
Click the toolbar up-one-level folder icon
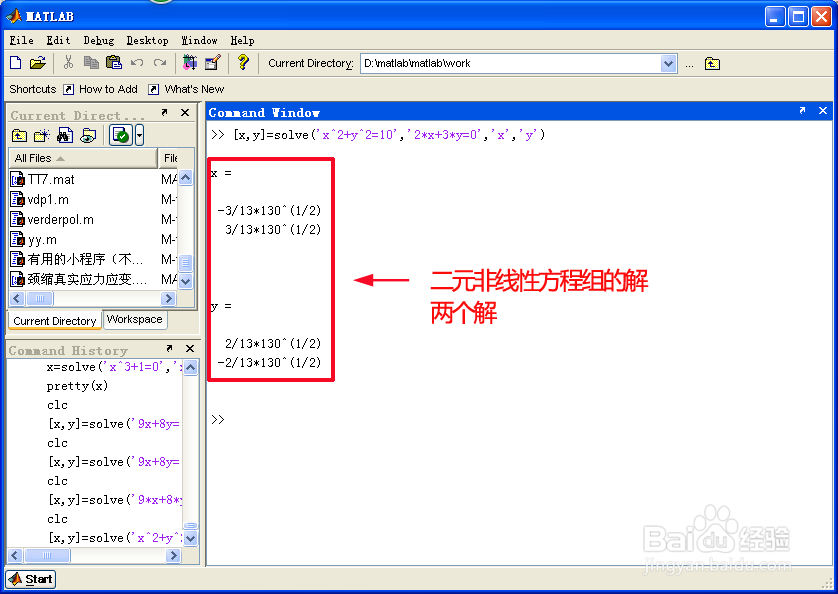[712, 64]
